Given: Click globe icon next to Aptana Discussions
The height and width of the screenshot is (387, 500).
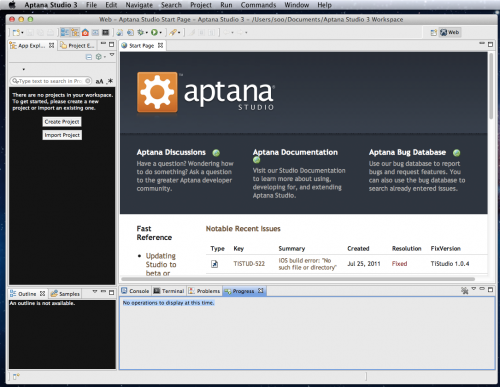Looking at the screenshot, I should click(216, 153).
